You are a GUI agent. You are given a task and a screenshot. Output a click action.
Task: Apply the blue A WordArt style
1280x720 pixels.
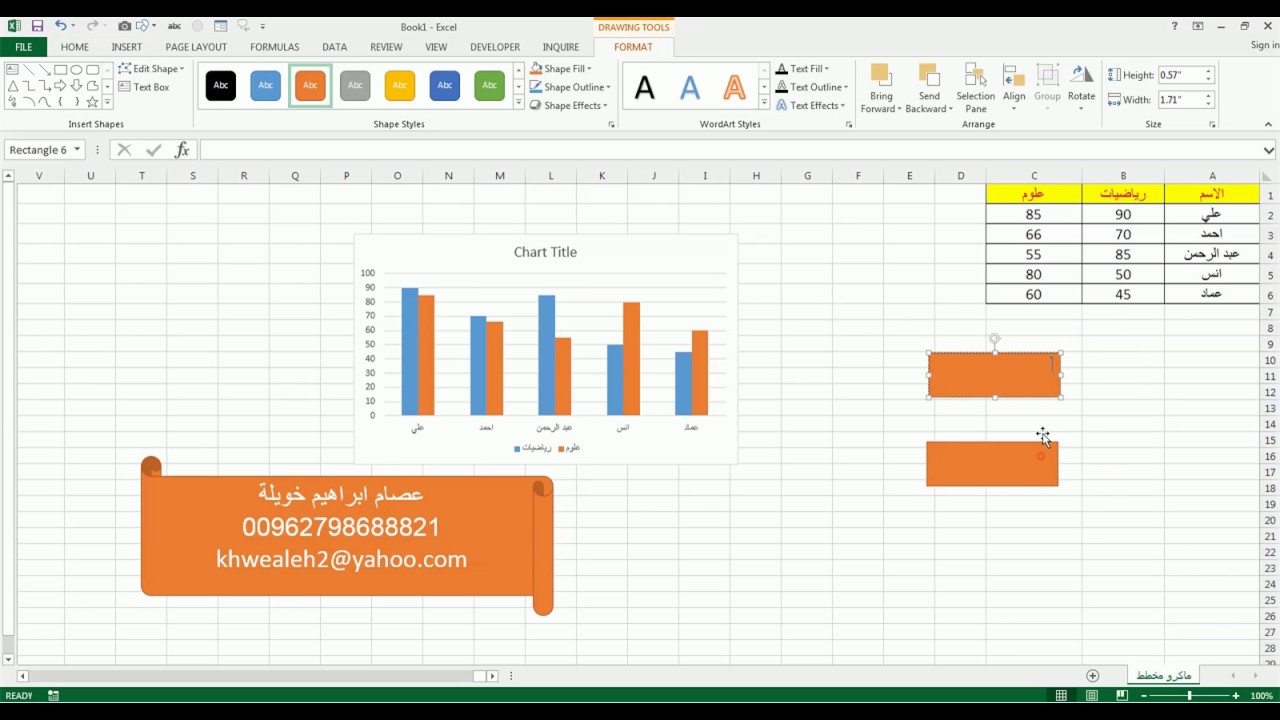point(690,88)
